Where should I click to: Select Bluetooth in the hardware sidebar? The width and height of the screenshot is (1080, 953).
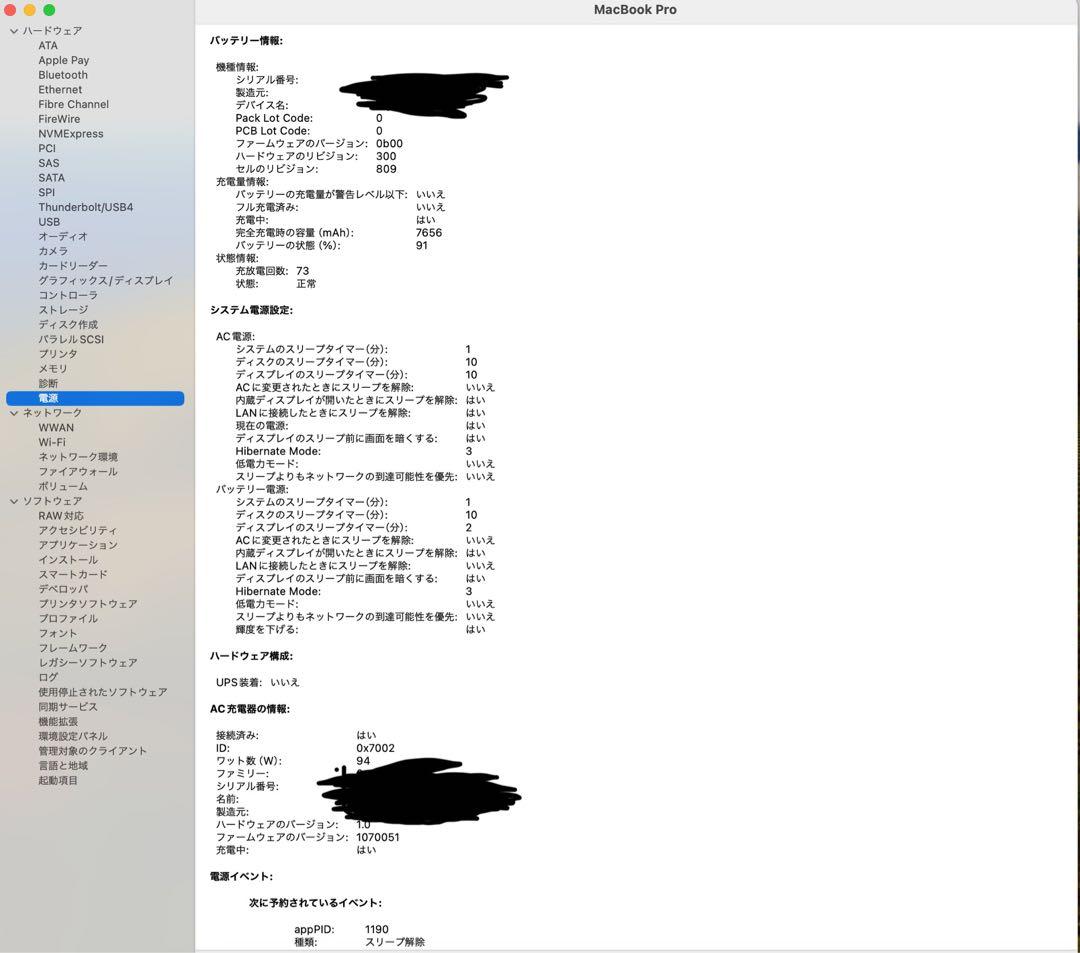pos(62,75)
